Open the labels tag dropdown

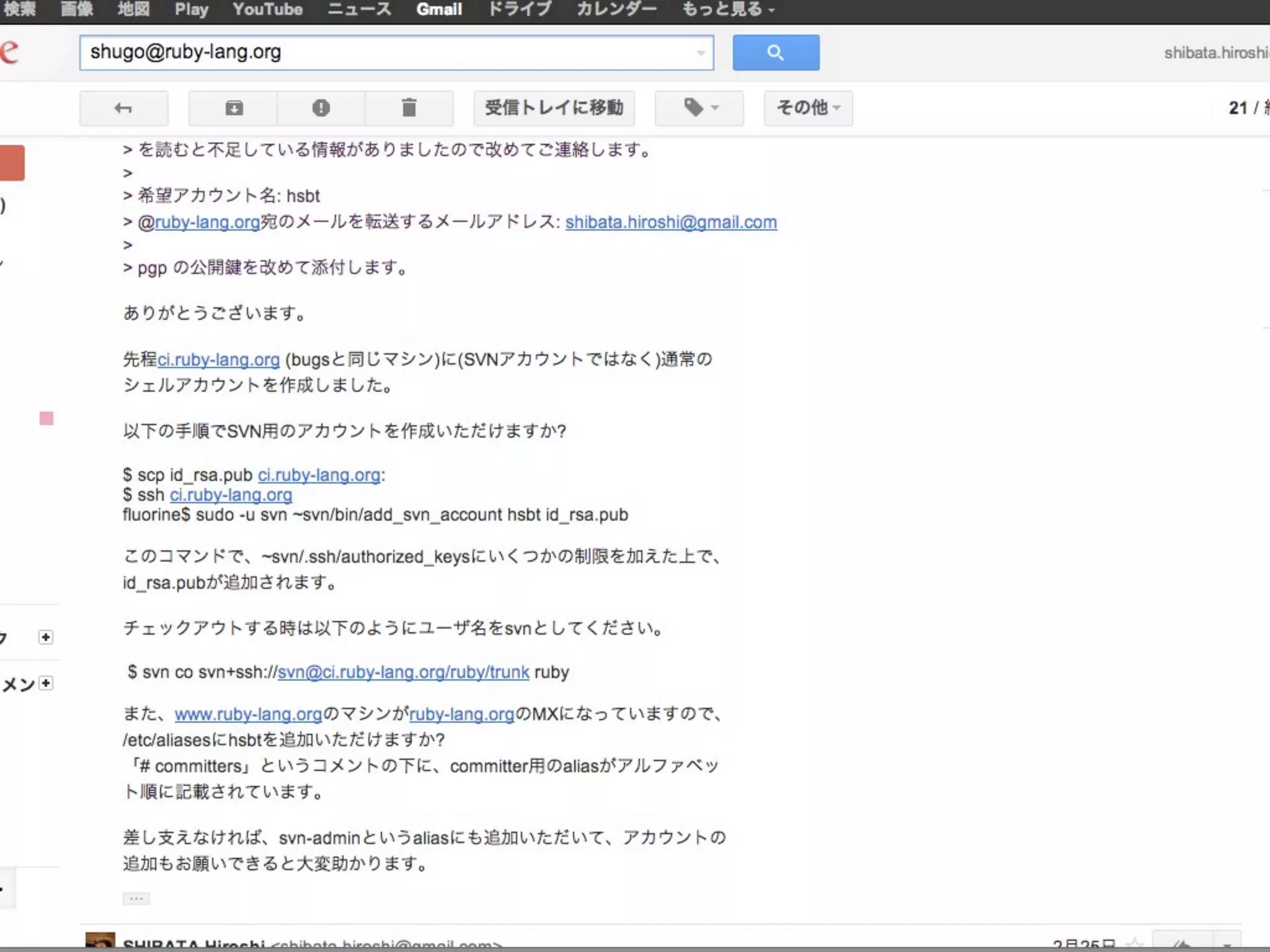(699, 108)
